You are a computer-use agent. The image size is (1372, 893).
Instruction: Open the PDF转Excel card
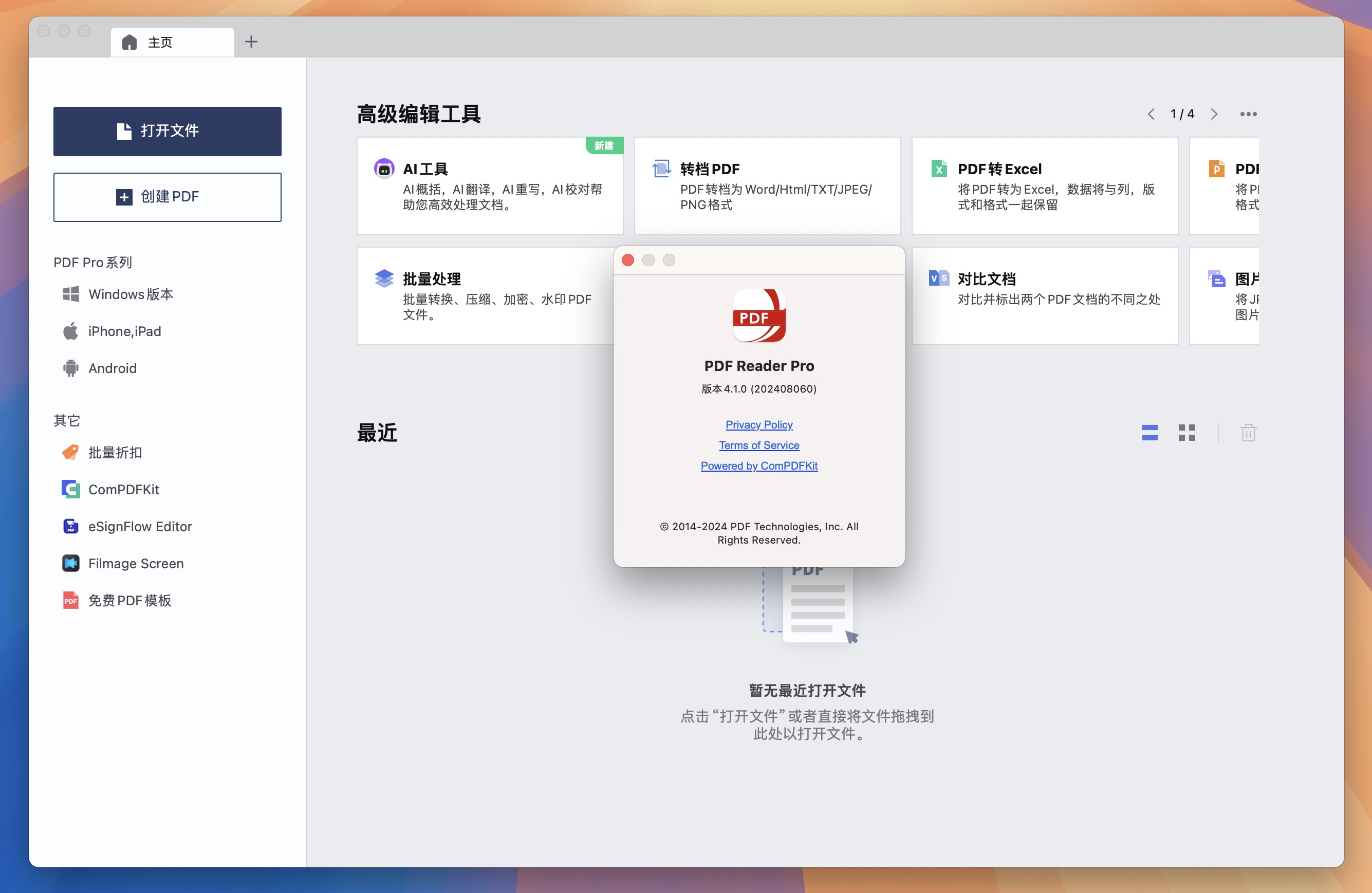[1044, 185]
